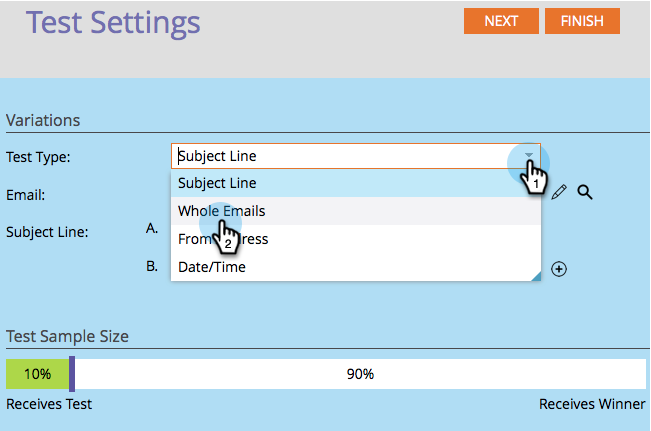Click the Test Settings heading
651x431 pixels.
point(113,22)
